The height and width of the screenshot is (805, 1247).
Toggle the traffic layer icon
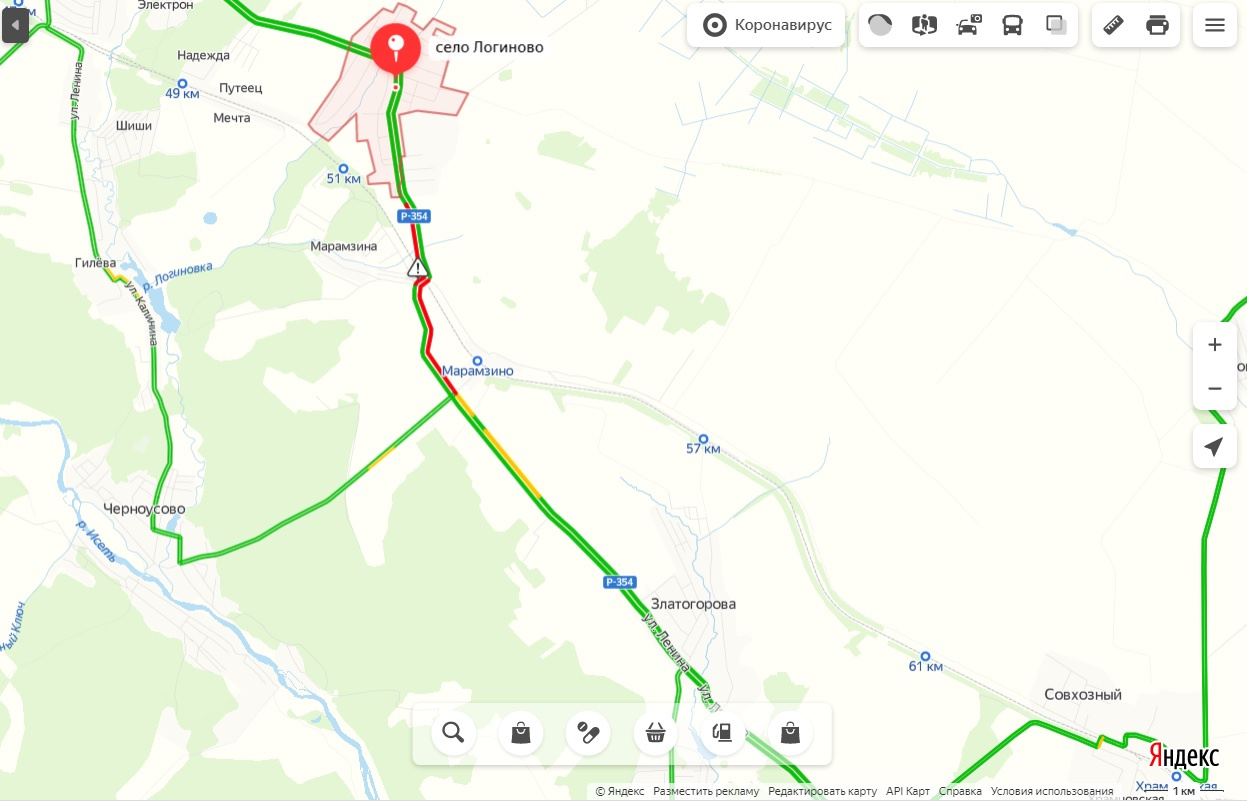(x=880, y=25)
